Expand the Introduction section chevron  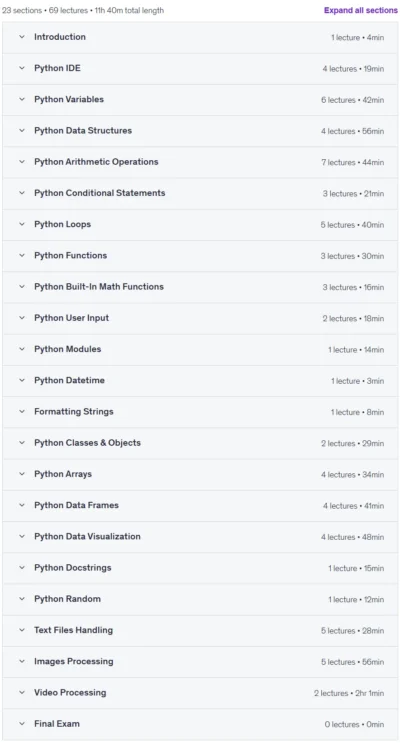(22, 36)
